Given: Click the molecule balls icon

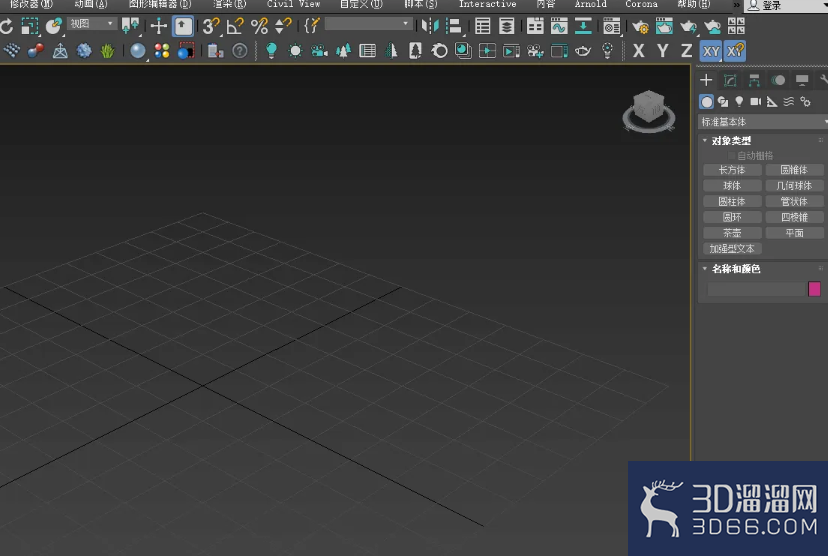Looking at the screenshot, I should [35, 51].
